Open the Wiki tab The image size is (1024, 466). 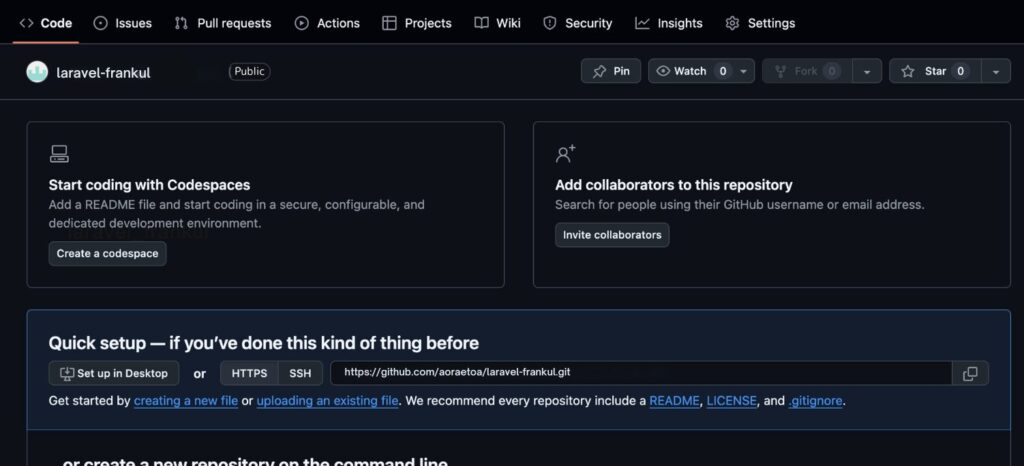point(498,23)
